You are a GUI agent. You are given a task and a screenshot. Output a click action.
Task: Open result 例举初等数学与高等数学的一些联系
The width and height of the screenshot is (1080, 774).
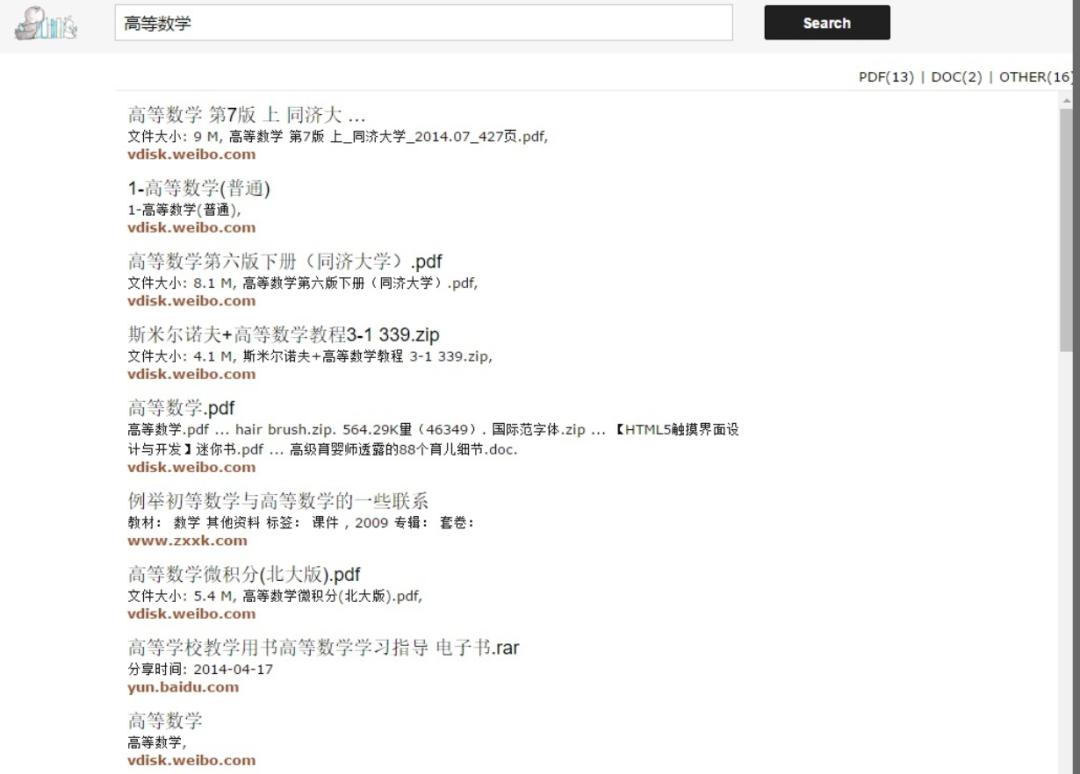click(x=278, y=501)
